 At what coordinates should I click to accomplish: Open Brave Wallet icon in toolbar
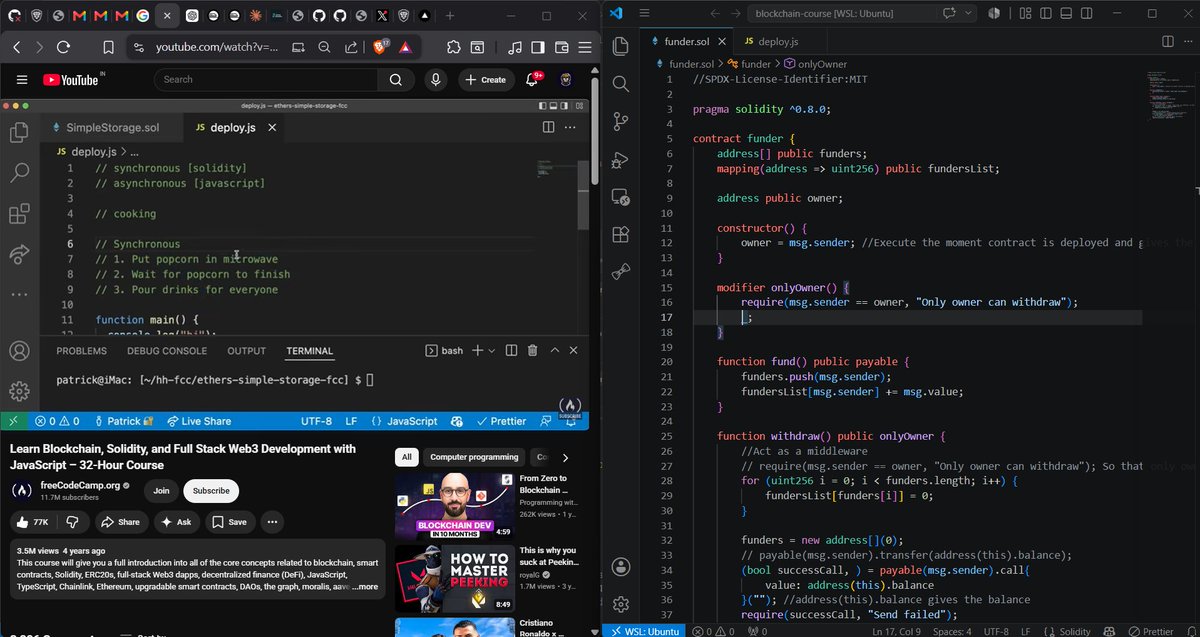[561, 47]
